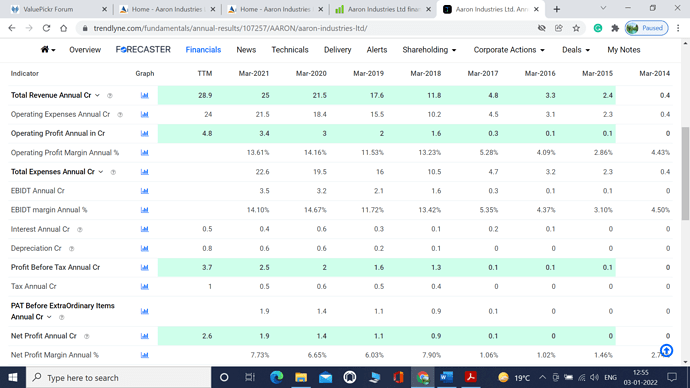Open the FORECASTER link
Screen dimensions: 690x388
point(143,50)
